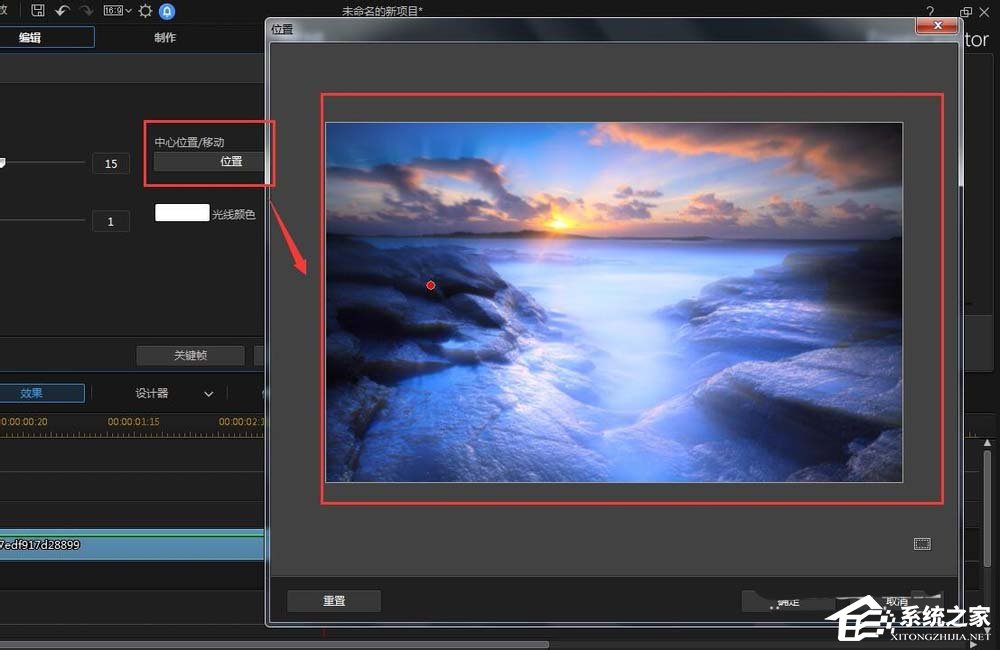Undo the last action with the undo arrow
This screenshot has height=650, width=1000.
click(x=62, y=10)
